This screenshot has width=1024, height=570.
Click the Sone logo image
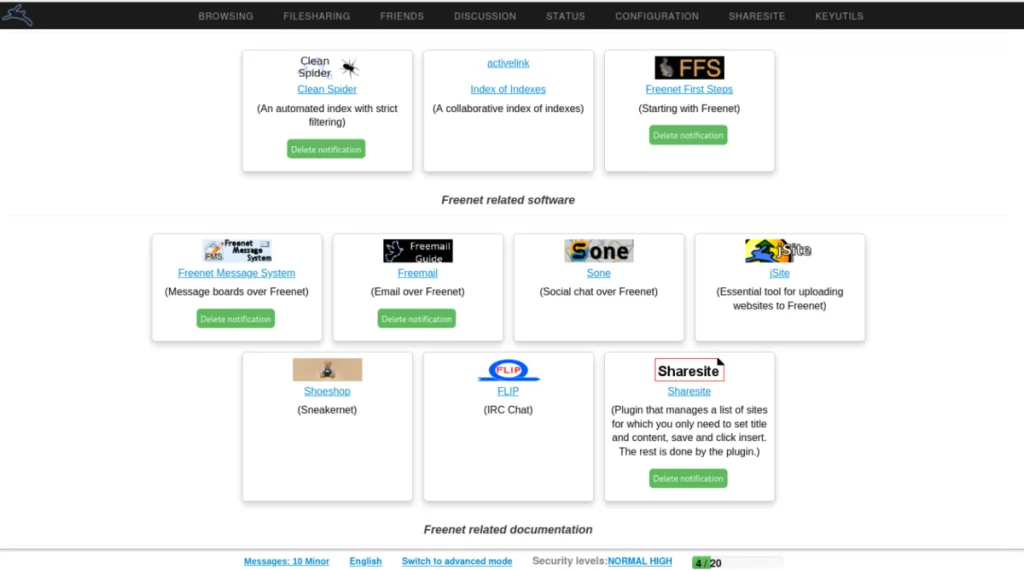[x=599, y=251]
